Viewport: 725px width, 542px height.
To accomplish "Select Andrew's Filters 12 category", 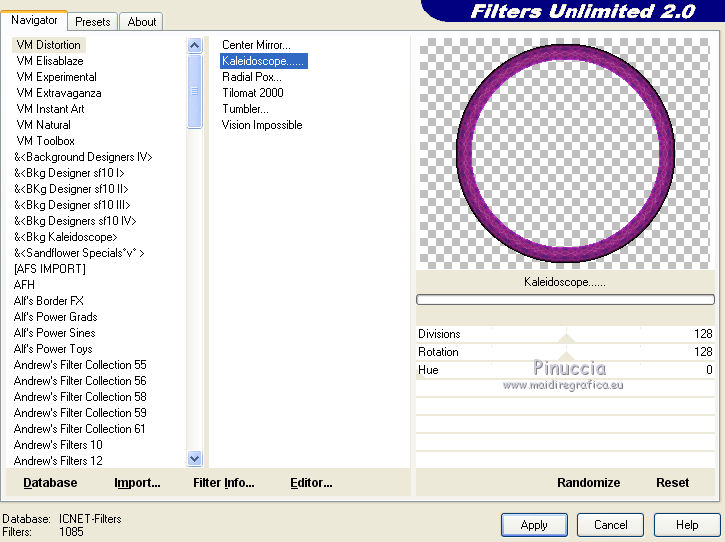I will pos(58,461).
